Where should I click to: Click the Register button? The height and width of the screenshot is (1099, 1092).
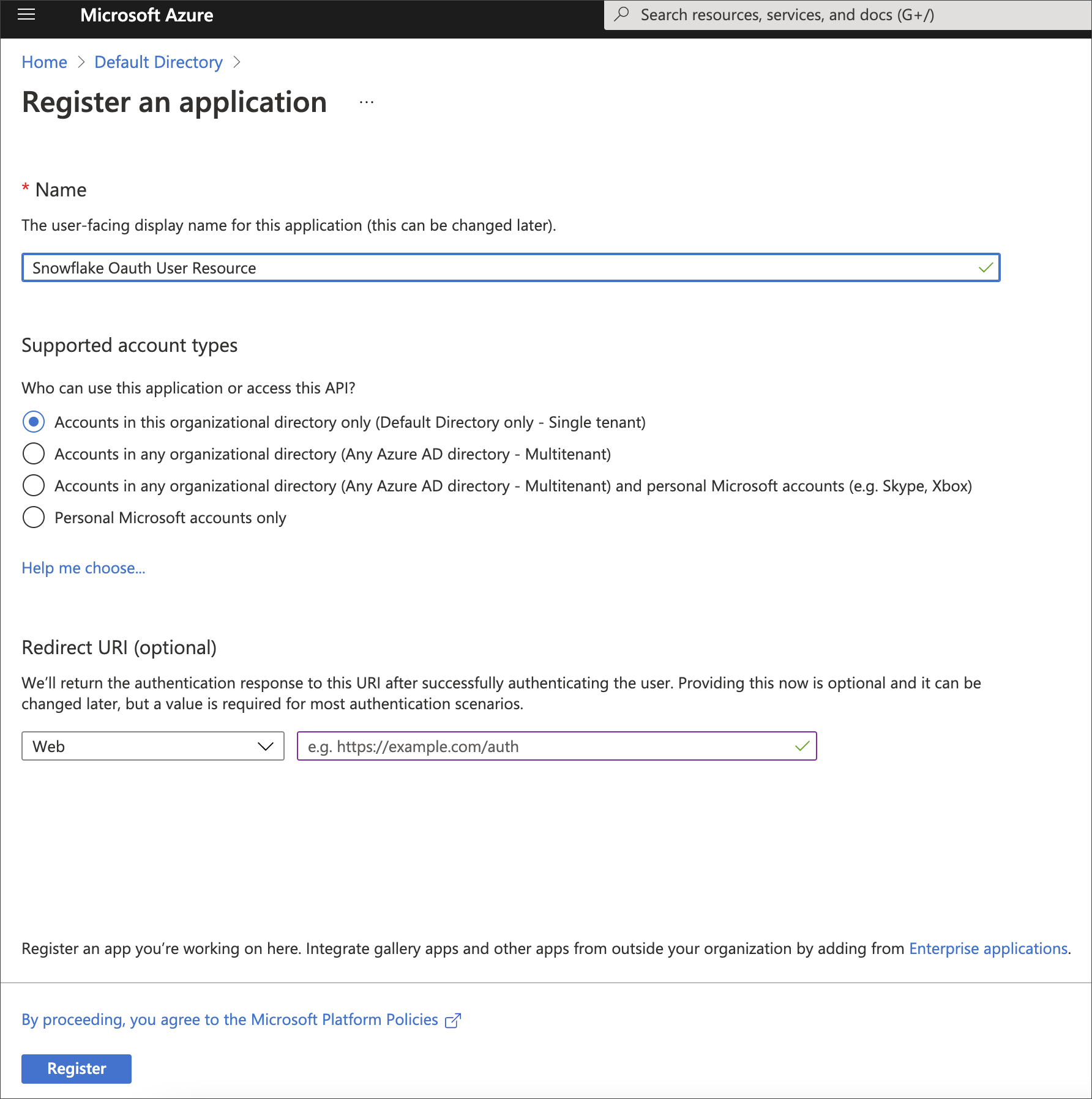click(76, 1068)
